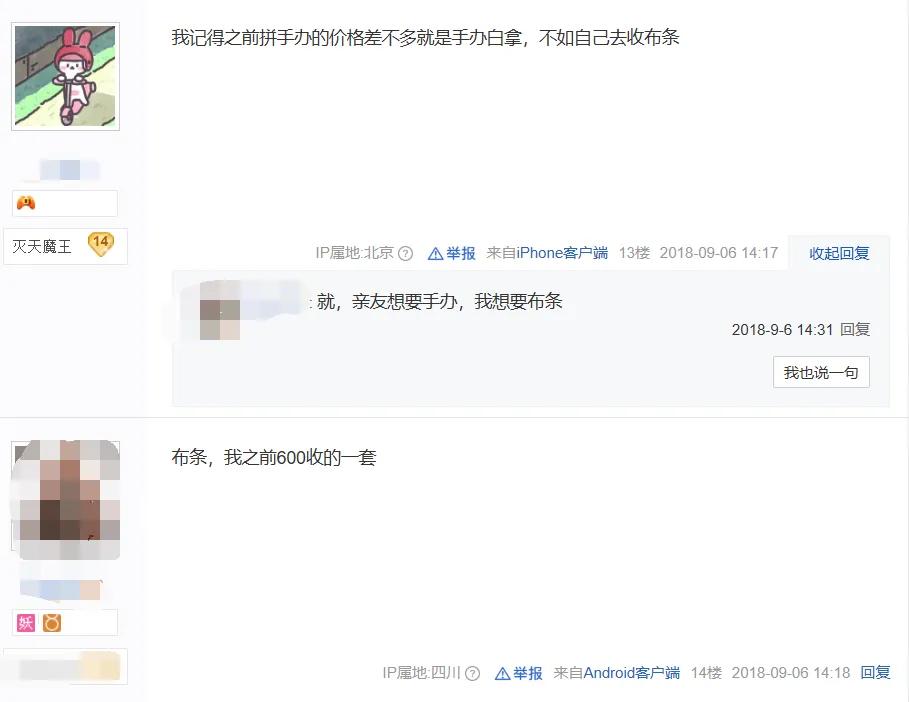
Task: Reply to the 14楼 post
Action: tap(875, 672)
